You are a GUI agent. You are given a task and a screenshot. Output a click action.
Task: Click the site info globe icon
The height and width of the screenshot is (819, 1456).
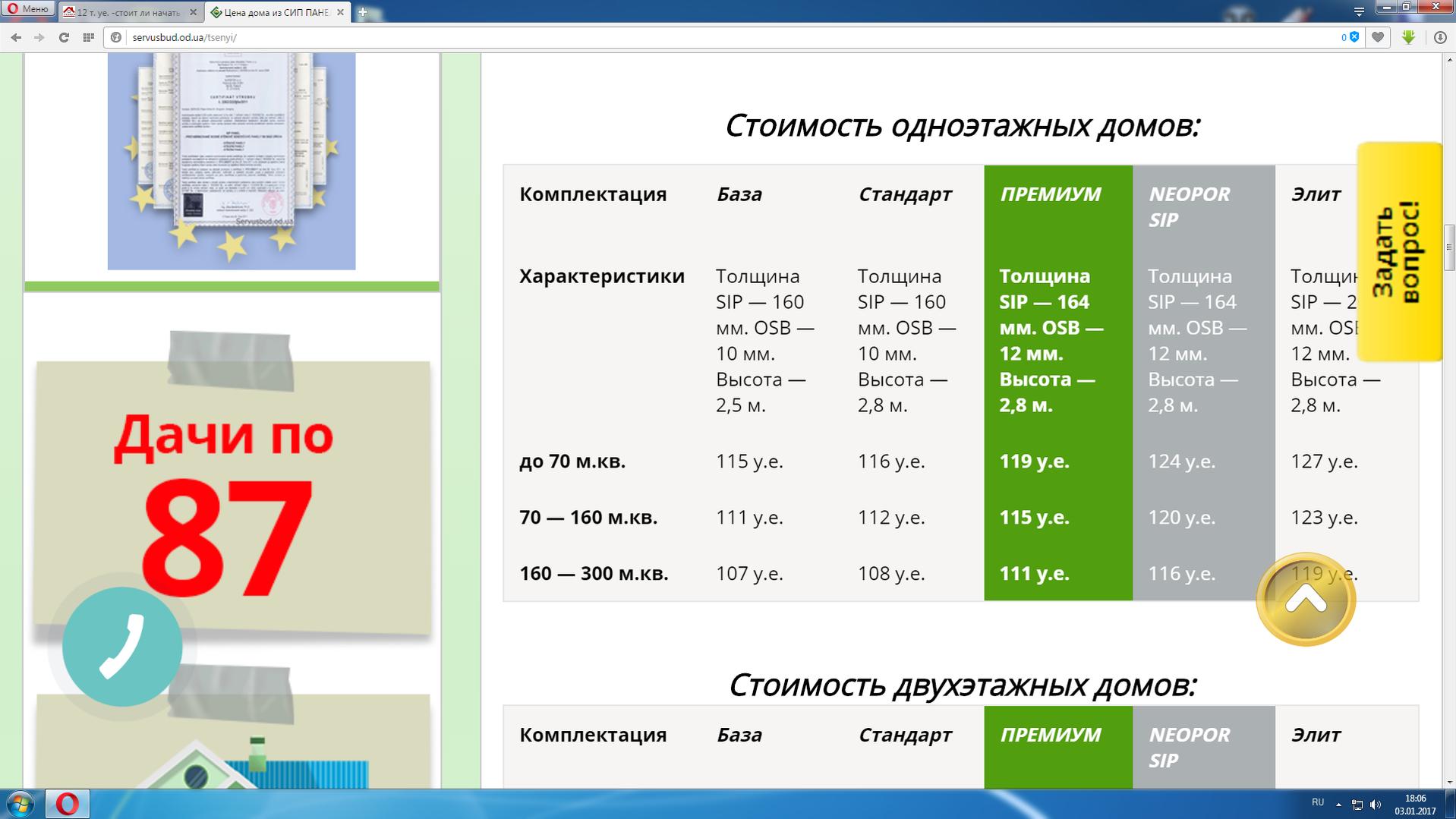click(116, 37)
